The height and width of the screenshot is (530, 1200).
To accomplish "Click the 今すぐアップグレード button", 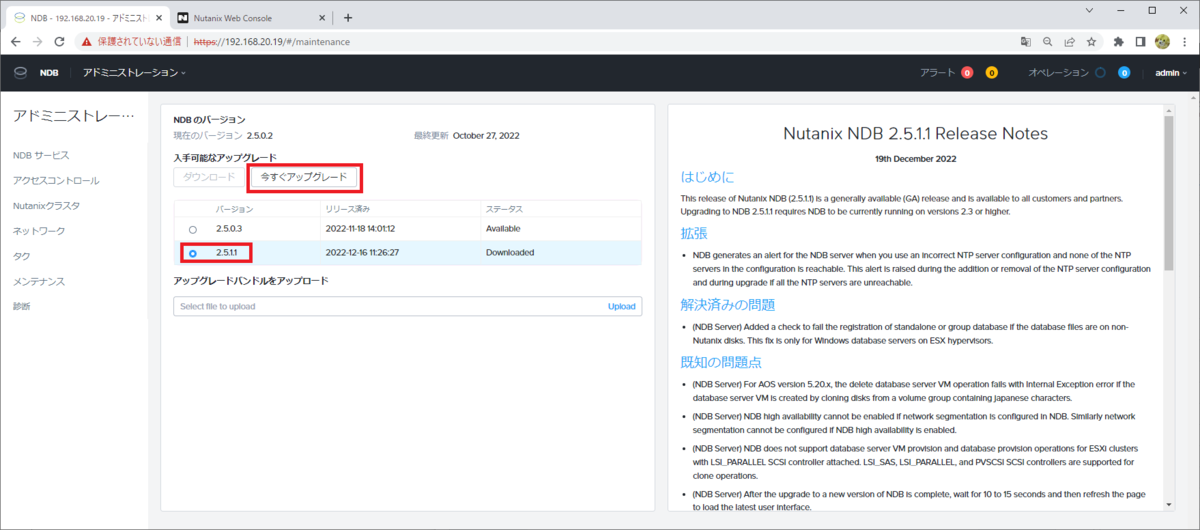I will [303, 177].
